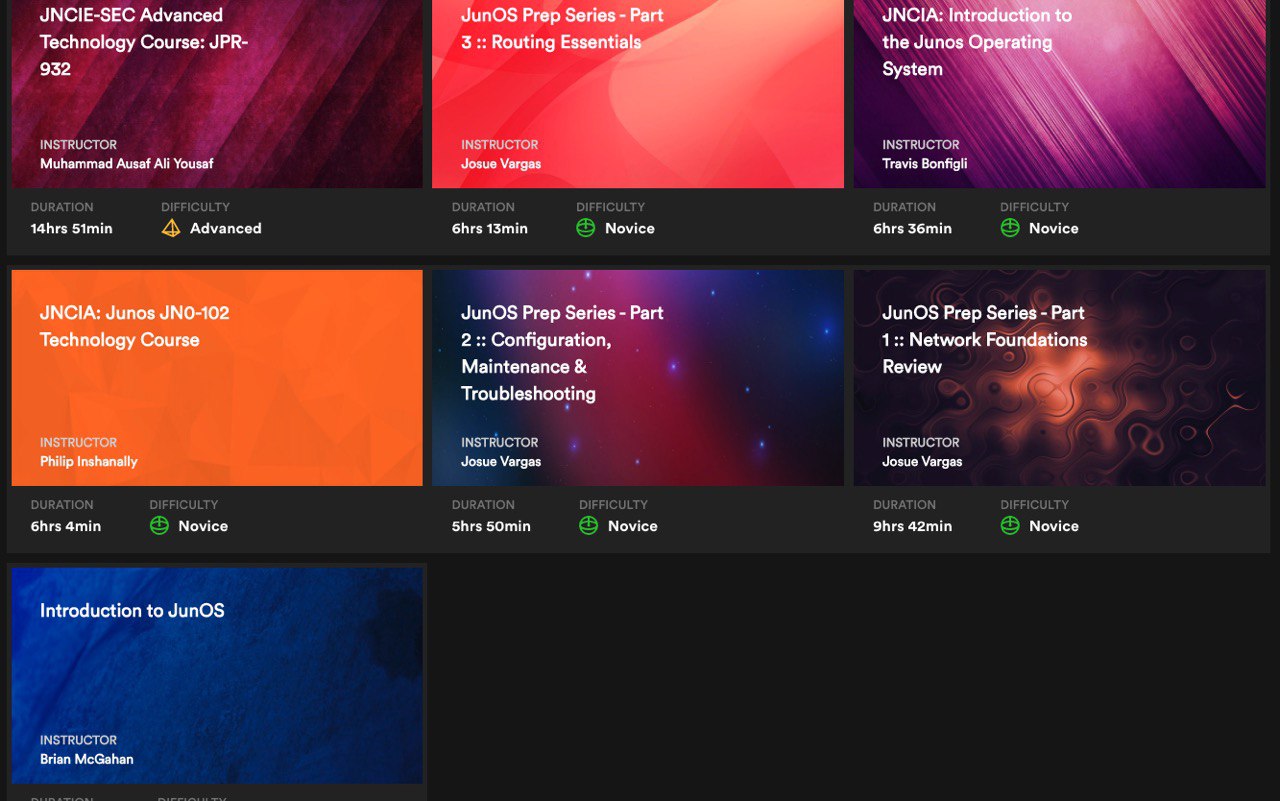Click Novice label beside 6hrs 36min
Viewport: 1280px width, 801px height.
pos(1054,229)
